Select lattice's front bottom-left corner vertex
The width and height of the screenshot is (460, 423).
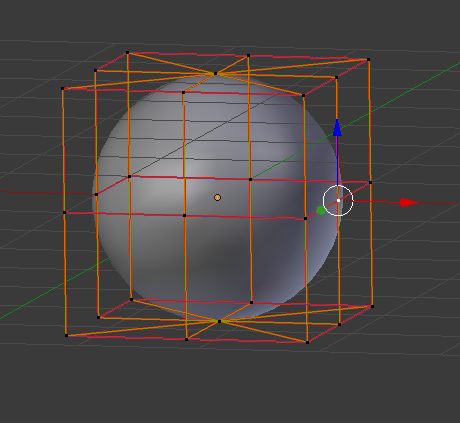point(66,335)
